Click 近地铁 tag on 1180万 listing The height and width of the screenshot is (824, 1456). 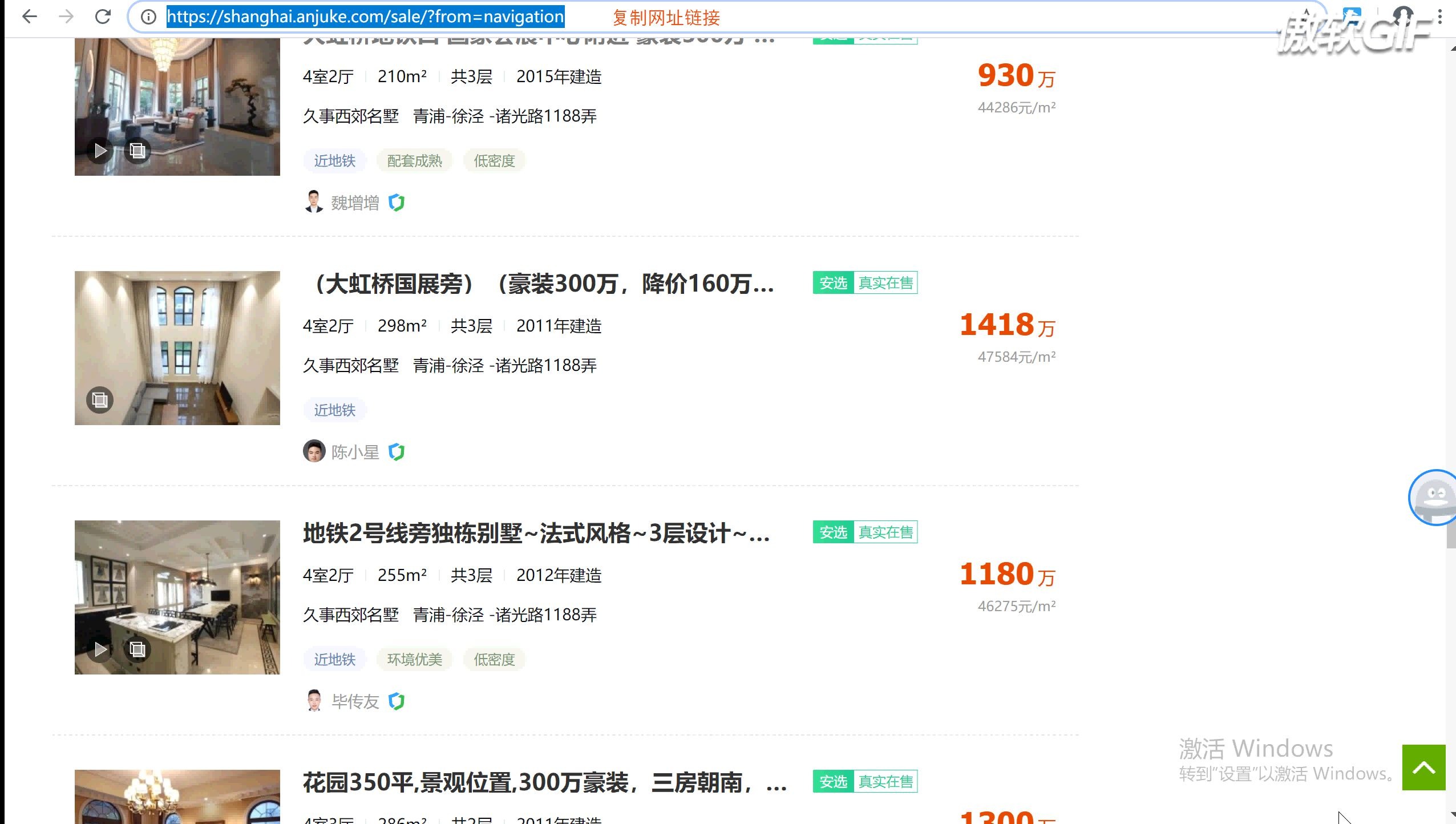coord(335,660)
